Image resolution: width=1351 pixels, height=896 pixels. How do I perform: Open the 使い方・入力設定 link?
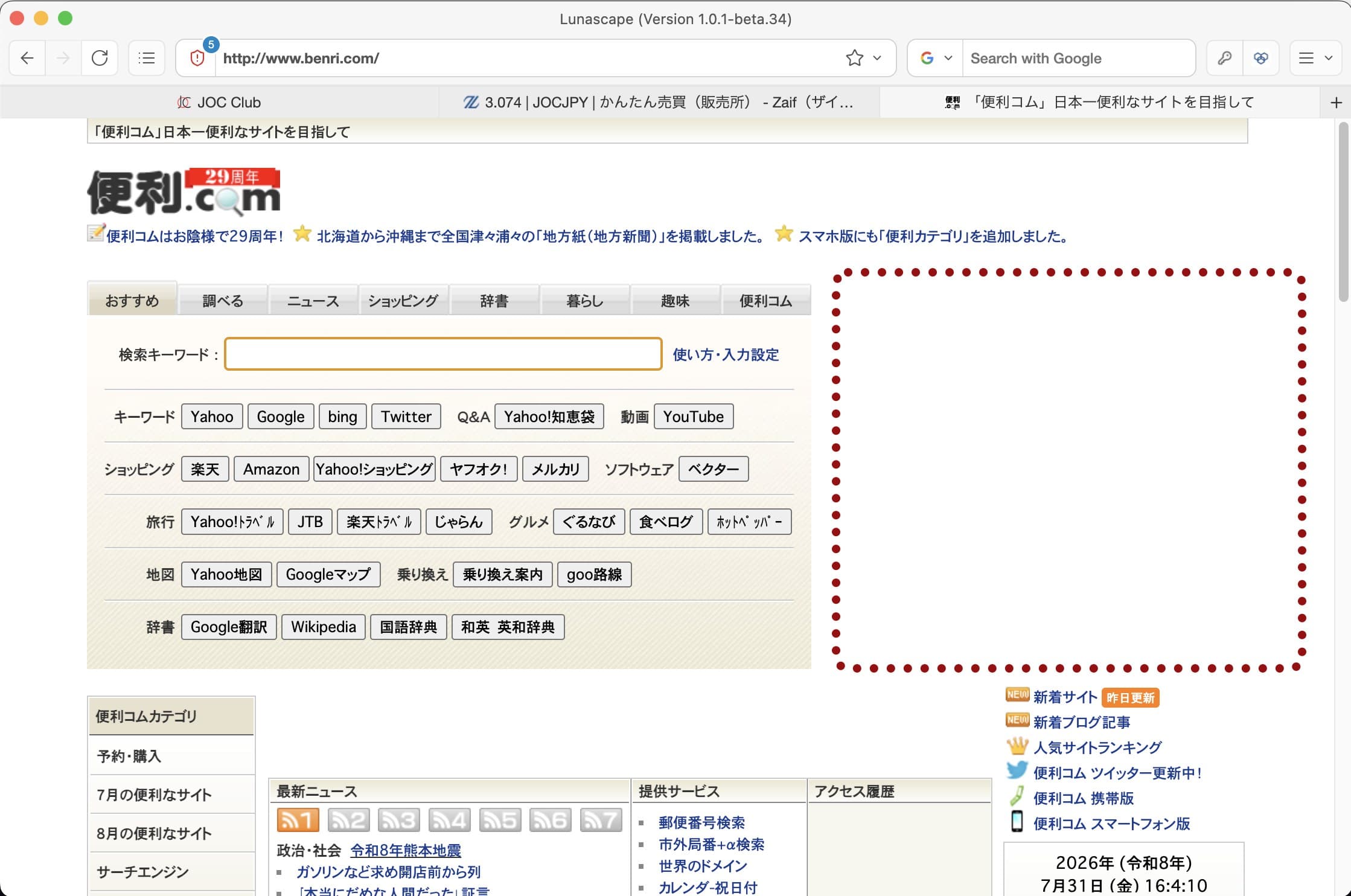(726, 354)
